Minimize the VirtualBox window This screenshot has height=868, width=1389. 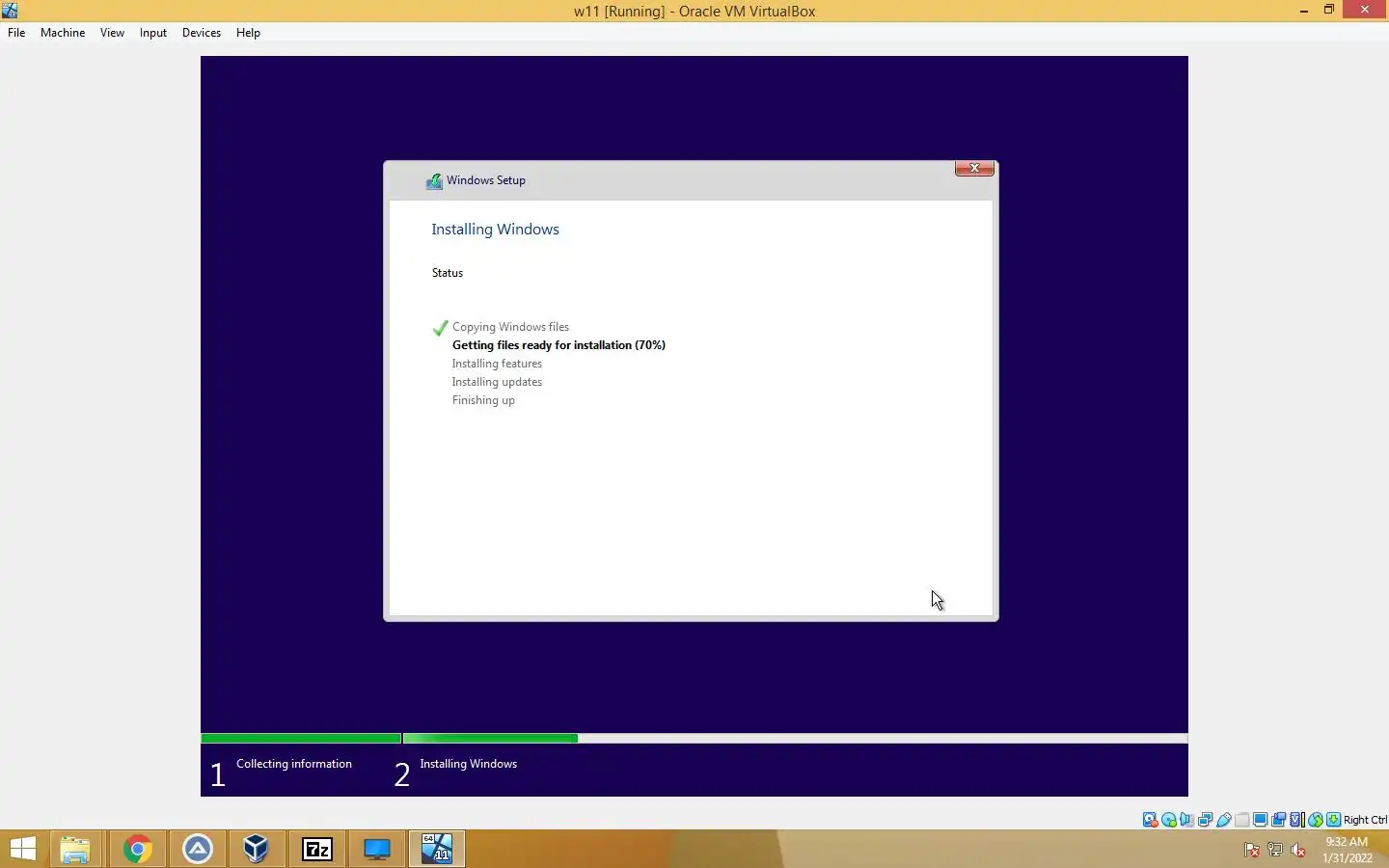pyautogui.click(x=1304, y=11)
